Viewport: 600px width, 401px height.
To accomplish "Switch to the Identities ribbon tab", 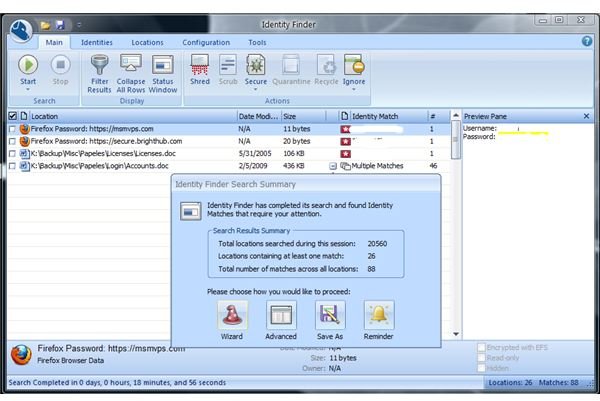I will [x=97, y=42].
